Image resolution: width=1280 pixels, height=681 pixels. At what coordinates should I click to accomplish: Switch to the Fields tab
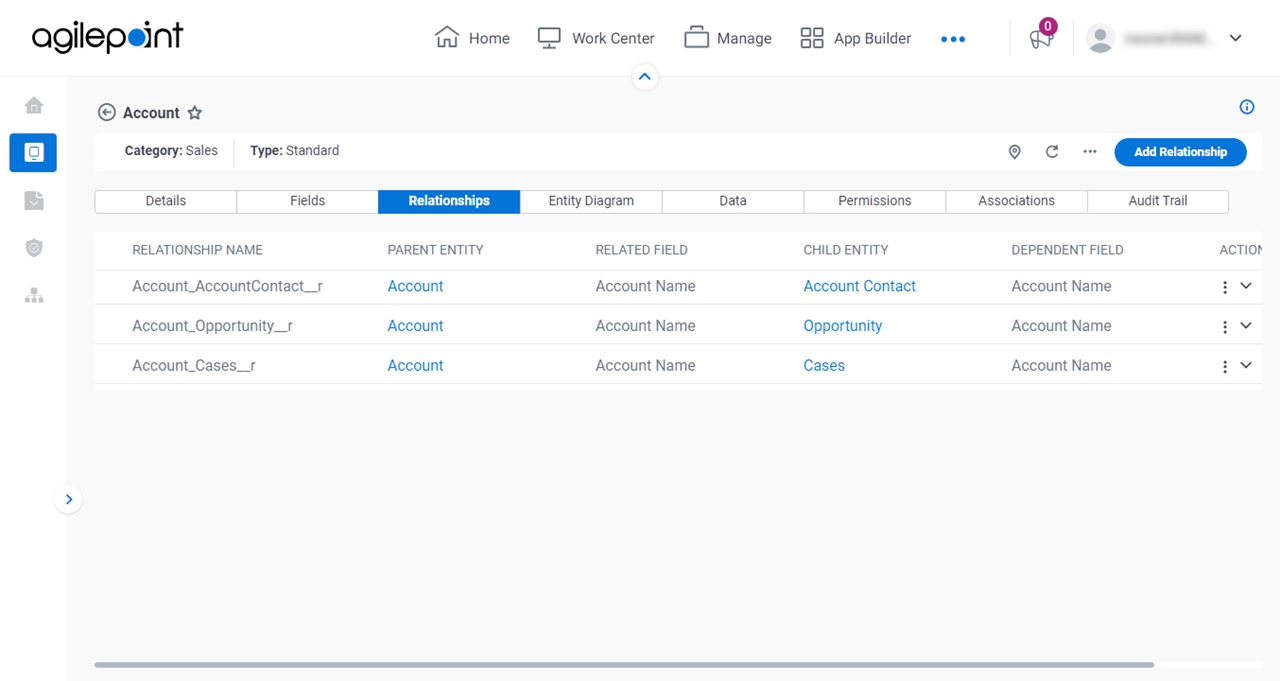tap(308, 201)
